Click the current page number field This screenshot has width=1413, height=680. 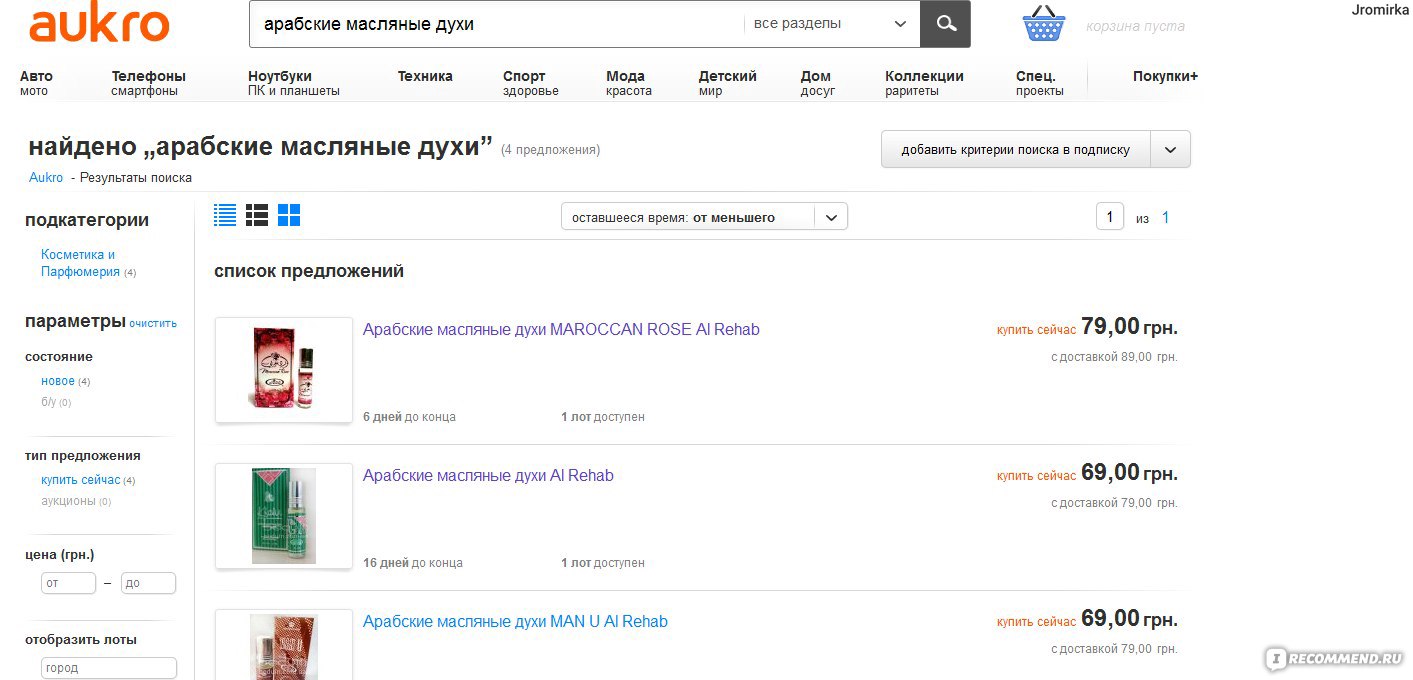click(x=1110, y=217)
